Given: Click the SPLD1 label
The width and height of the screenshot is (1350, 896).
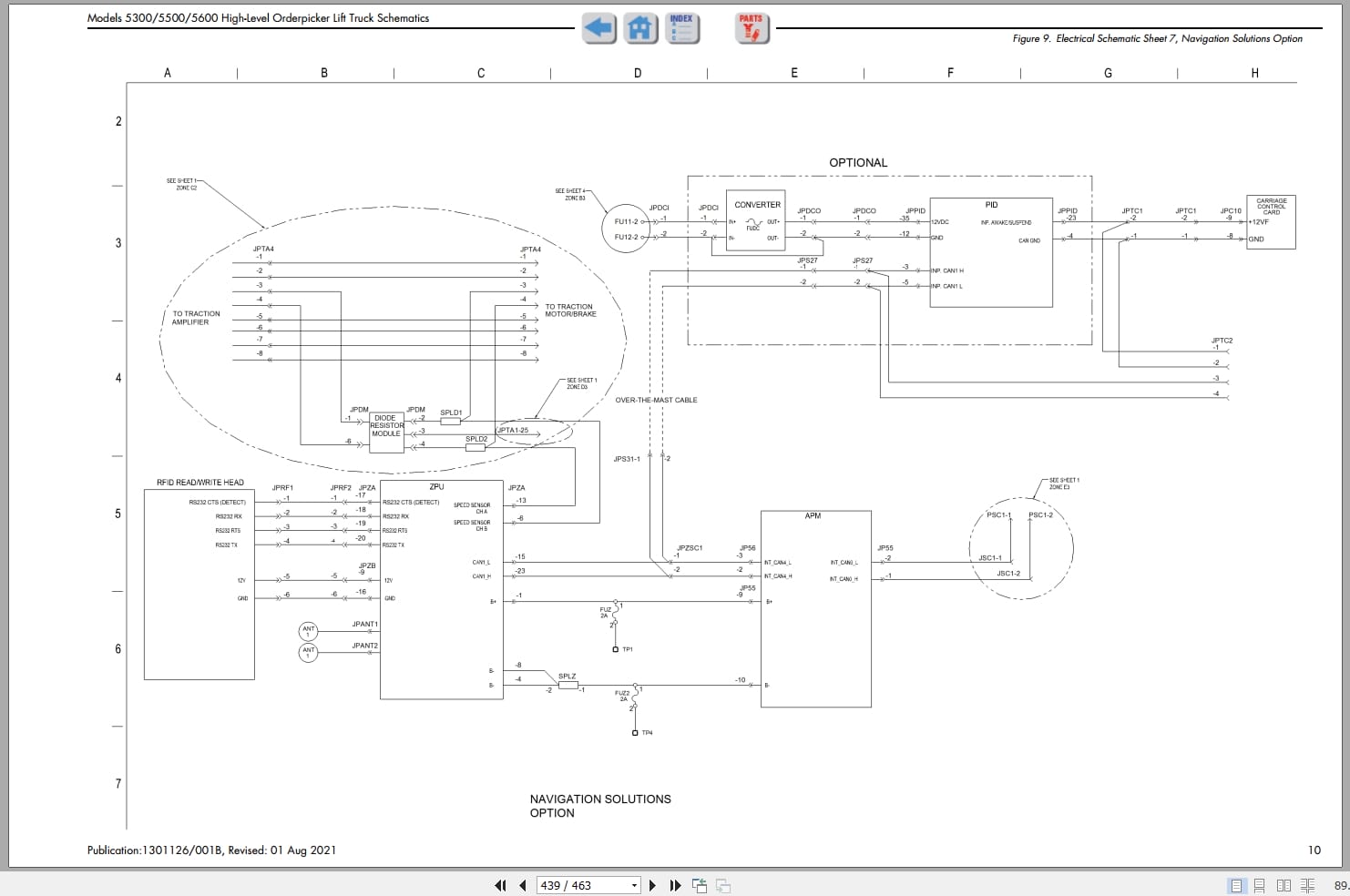Looking at the screenshot, I should (x=451, y=412).
